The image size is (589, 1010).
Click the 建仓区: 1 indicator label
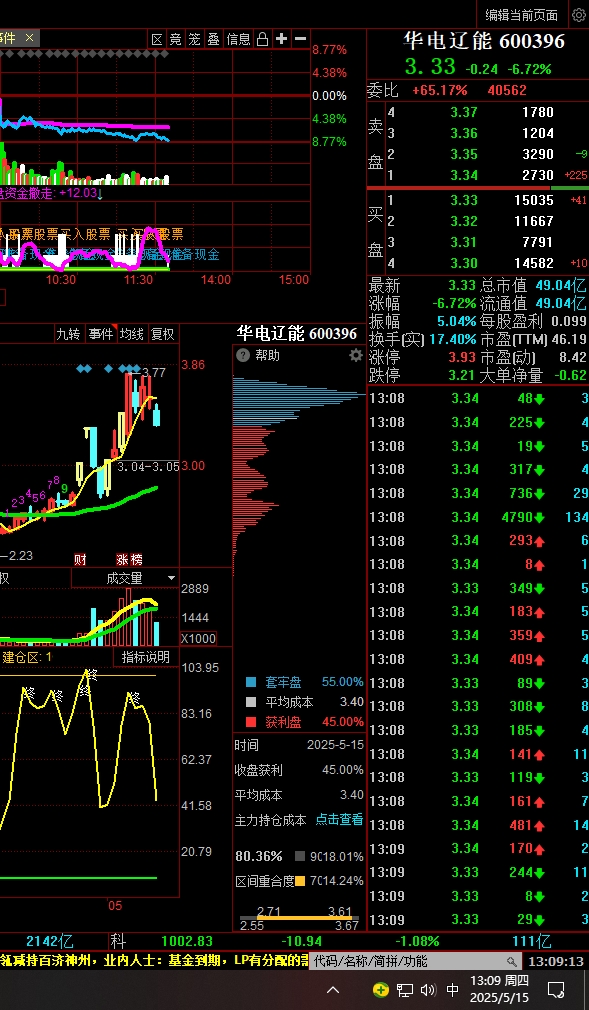tap(28, 657)
